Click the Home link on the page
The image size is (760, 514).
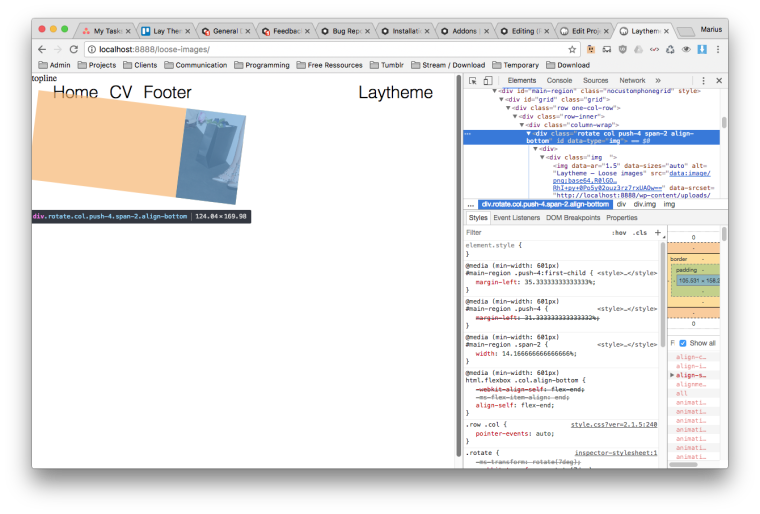click(76, 93)
